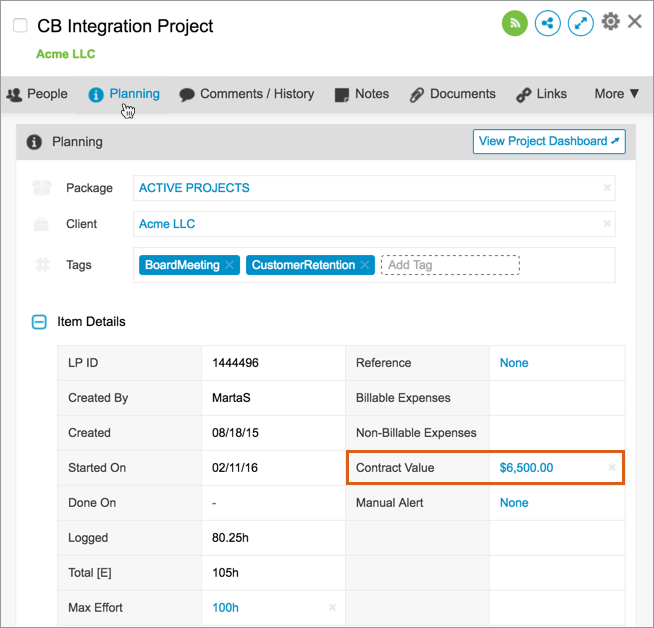Remove the BoardMeeting tag using its X
This screenshot has height=628, width=654.
tap(229, 265)
